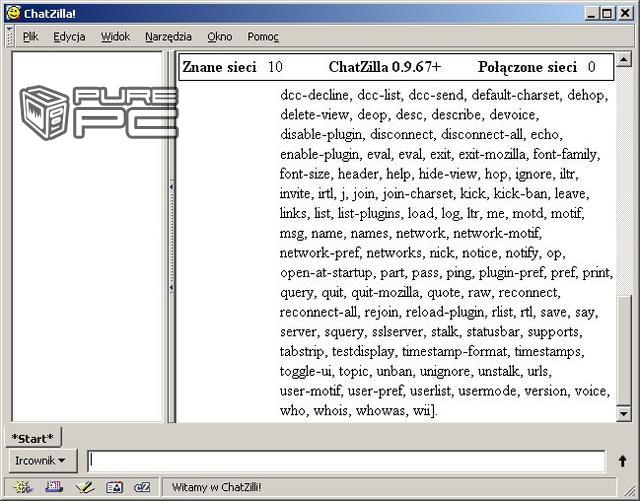The image size is (640, 501).
Task: Open the Plik menu
Action: (30, 36)
